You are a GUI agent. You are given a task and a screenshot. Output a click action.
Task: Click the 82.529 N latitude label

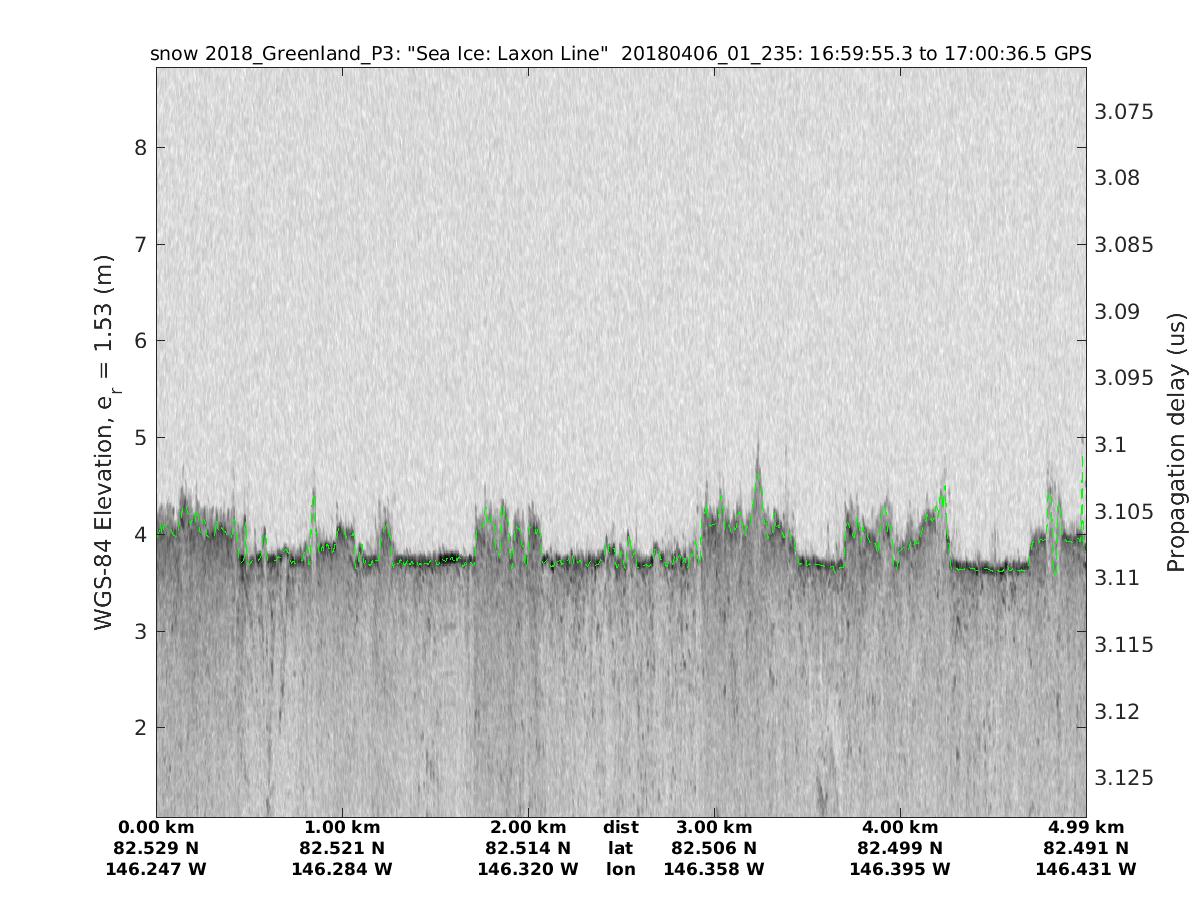(156, 849)
